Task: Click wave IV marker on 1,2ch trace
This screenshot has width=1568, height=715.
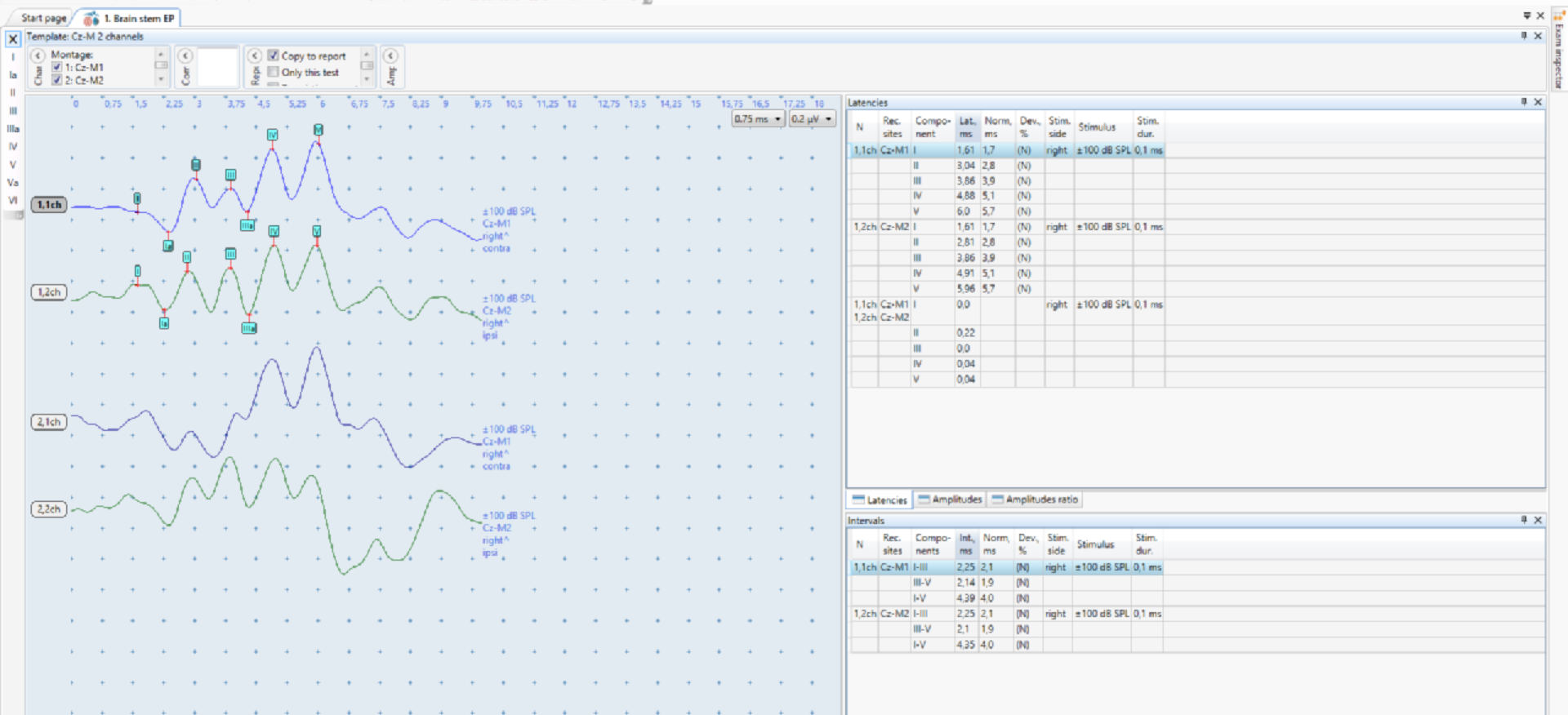Action: (274, 232)
